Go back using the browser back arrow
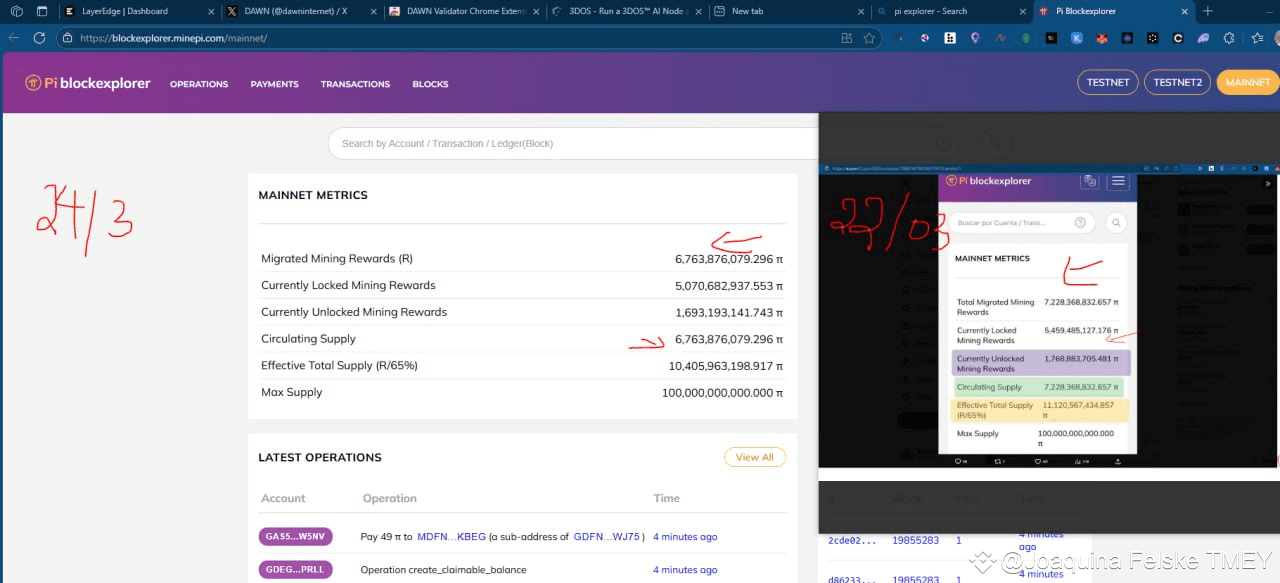The image size is (1280, 583). coord(14,38)
